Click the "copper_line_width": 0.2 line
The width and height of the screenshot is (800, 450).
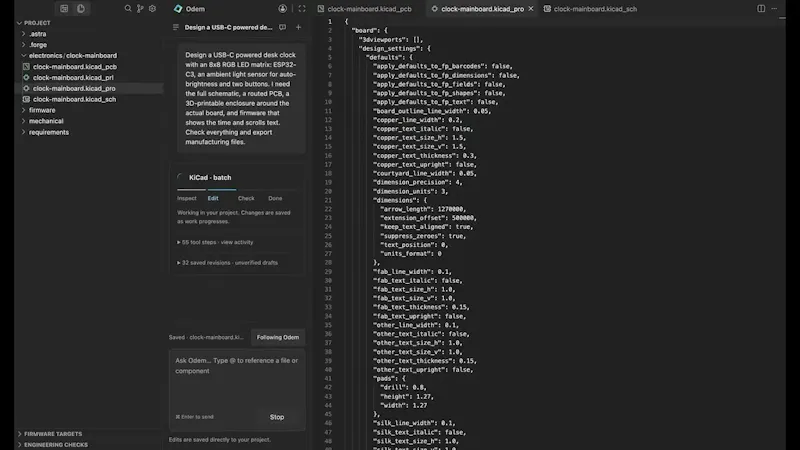click(x=417, y=120)
